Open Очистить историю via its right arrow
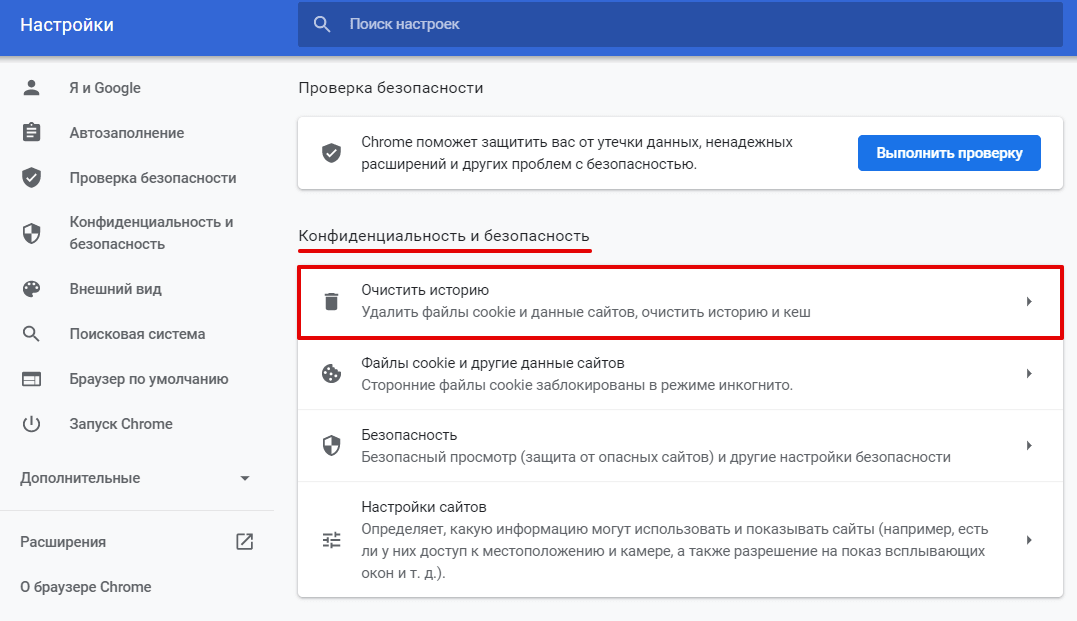Screen dimensions: 1077x621 point(1029,302)
